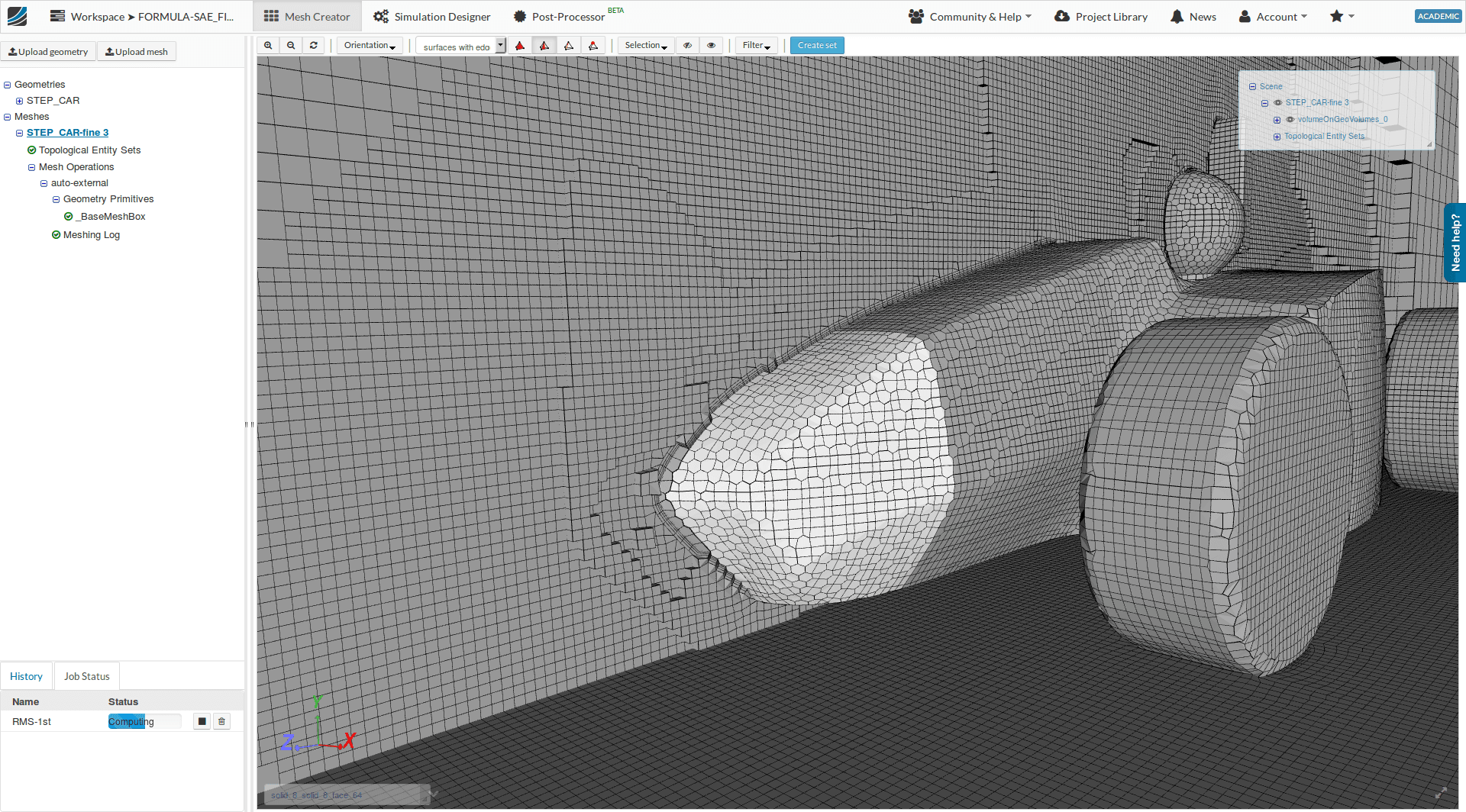1466x812 pixels.
Task: Delete the RMS-1st job
Action: (x=221, y=721)
